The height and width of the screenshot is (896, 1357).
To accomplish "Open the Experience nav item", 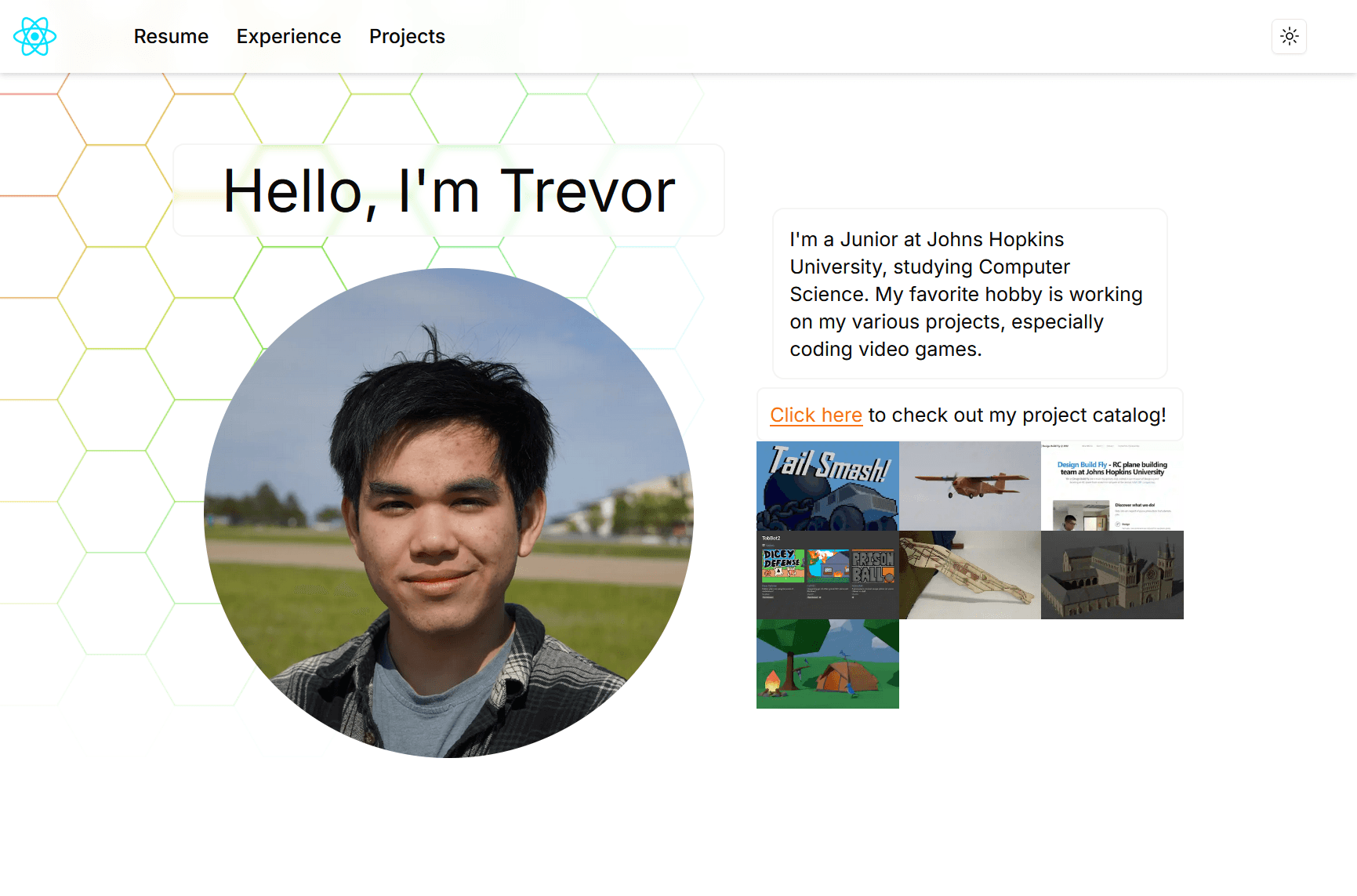I will coord(288,37).
